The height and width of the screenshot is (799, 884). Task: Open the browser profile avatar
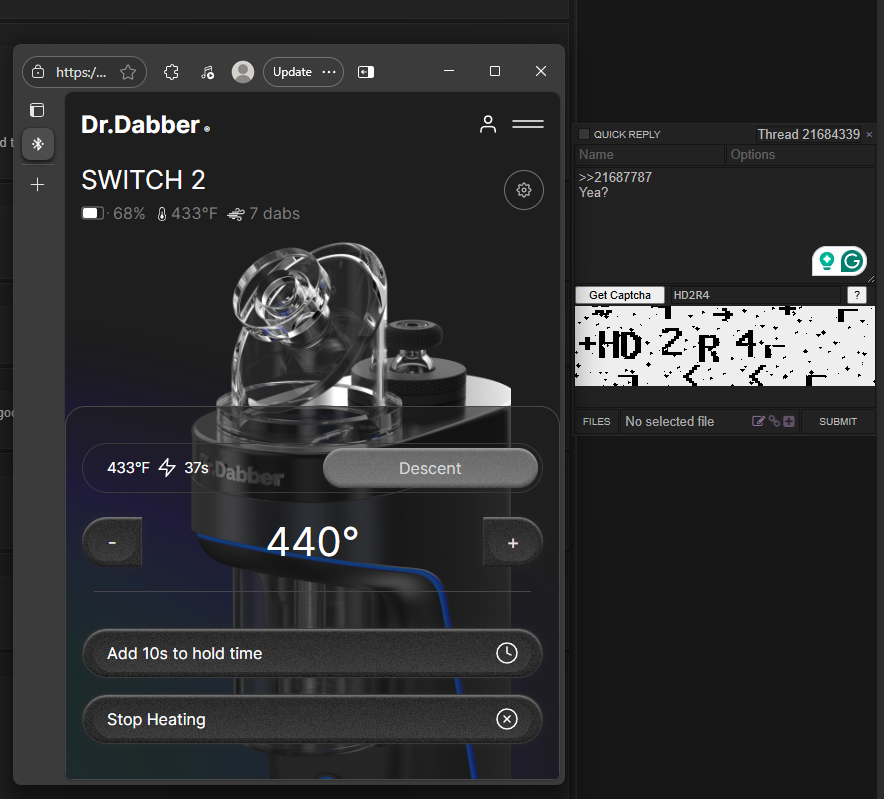point(243,72)
